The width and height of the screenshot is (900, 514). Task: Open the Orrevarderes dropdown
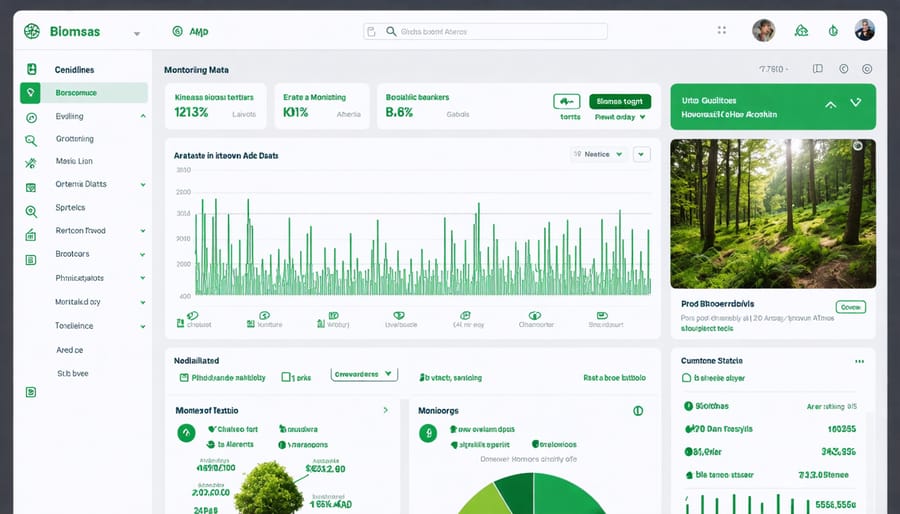pyautogui.click(x=364, y=375)
